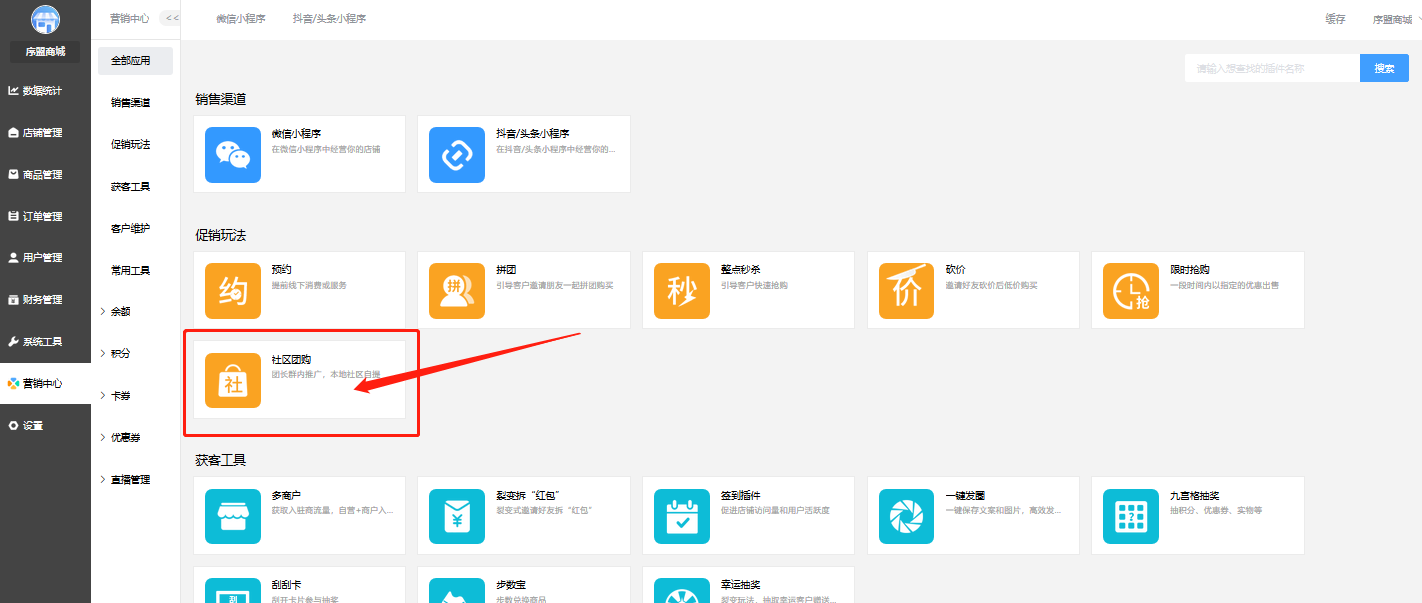Select 全部应用 in the submenu
The image size is (1422, 603).
coord(135,61)
